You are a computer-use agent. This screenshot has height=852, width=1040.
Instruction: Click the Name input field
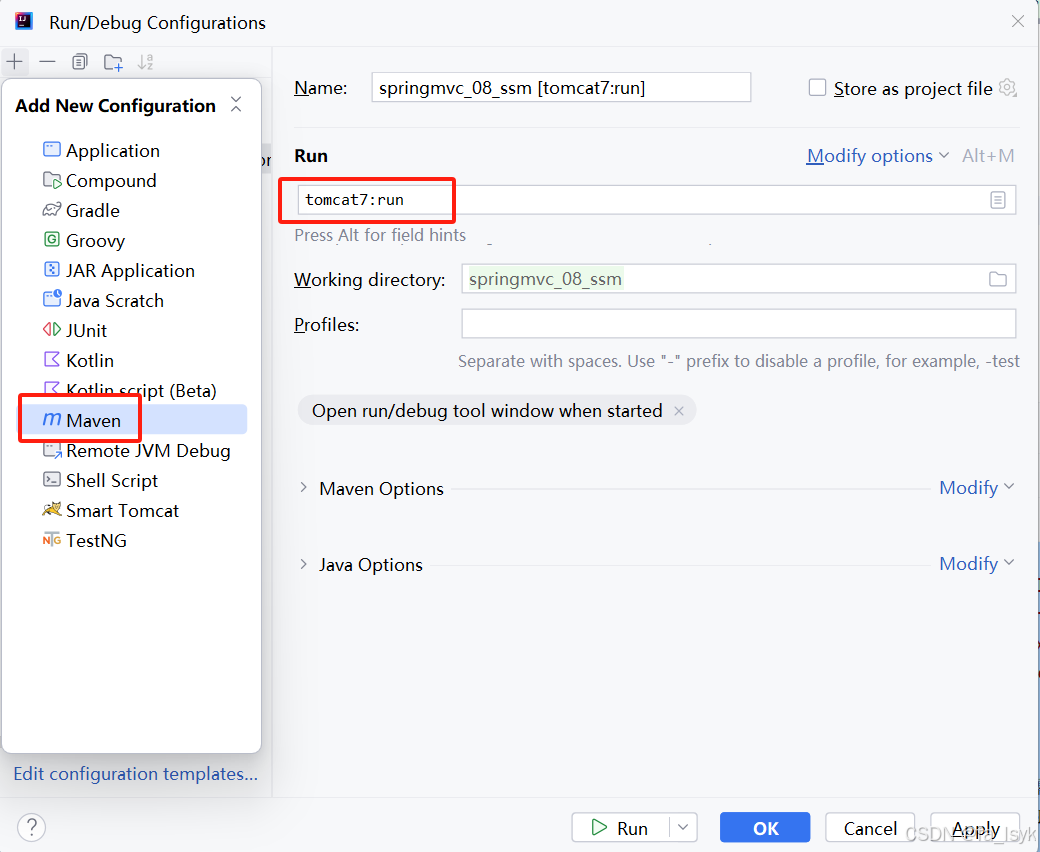click(x=561, y=88)
